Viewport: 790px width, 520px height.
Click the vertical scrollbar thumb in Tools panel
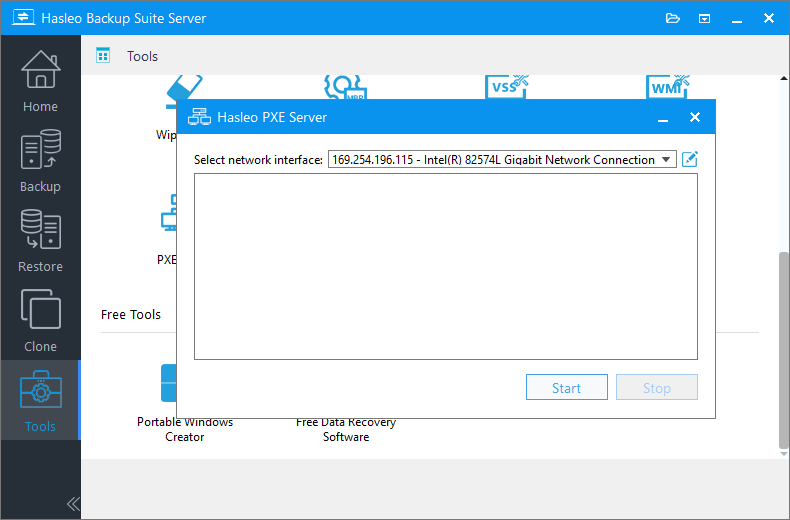(783, 350)
